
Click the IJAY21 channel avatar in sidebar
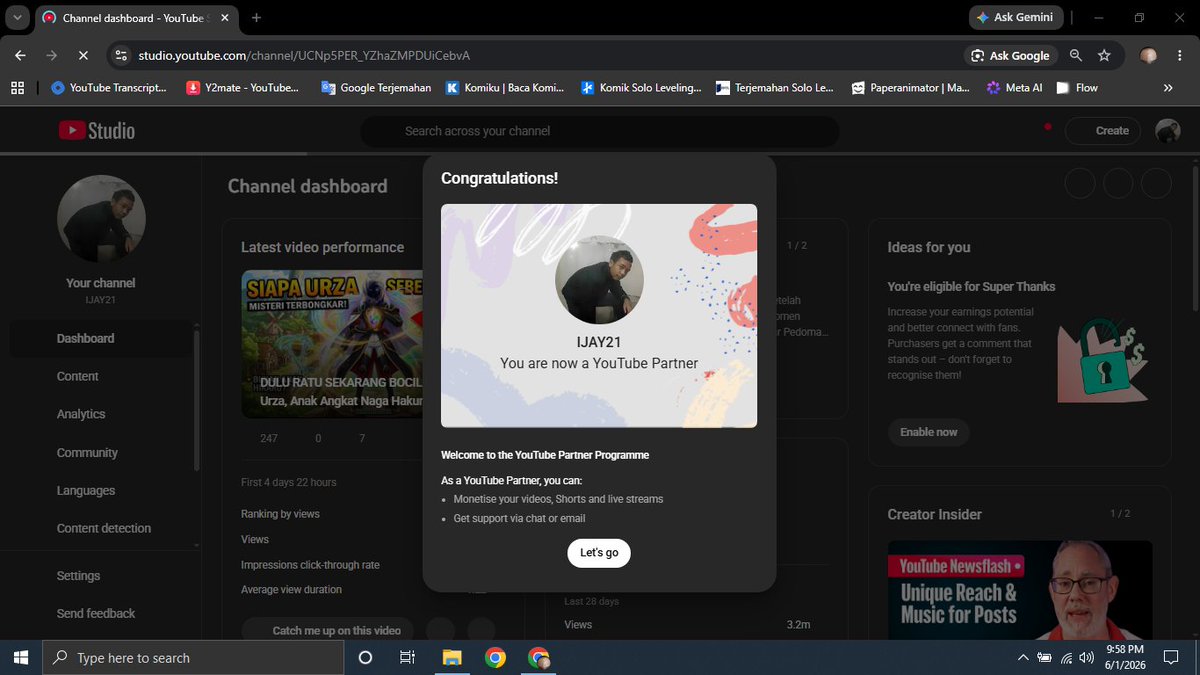101,219
